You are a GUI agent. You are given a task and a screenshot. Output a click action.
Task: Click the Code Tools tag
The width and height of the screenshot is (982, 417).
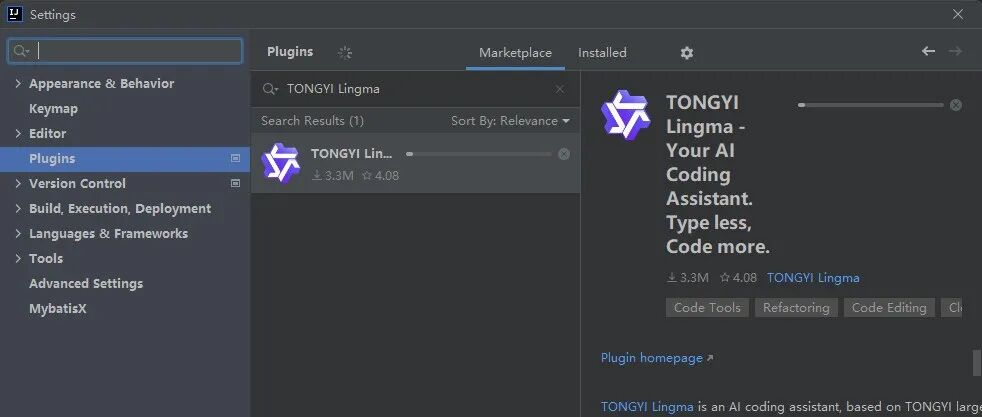pyautogui.click(x=707, y=307)
